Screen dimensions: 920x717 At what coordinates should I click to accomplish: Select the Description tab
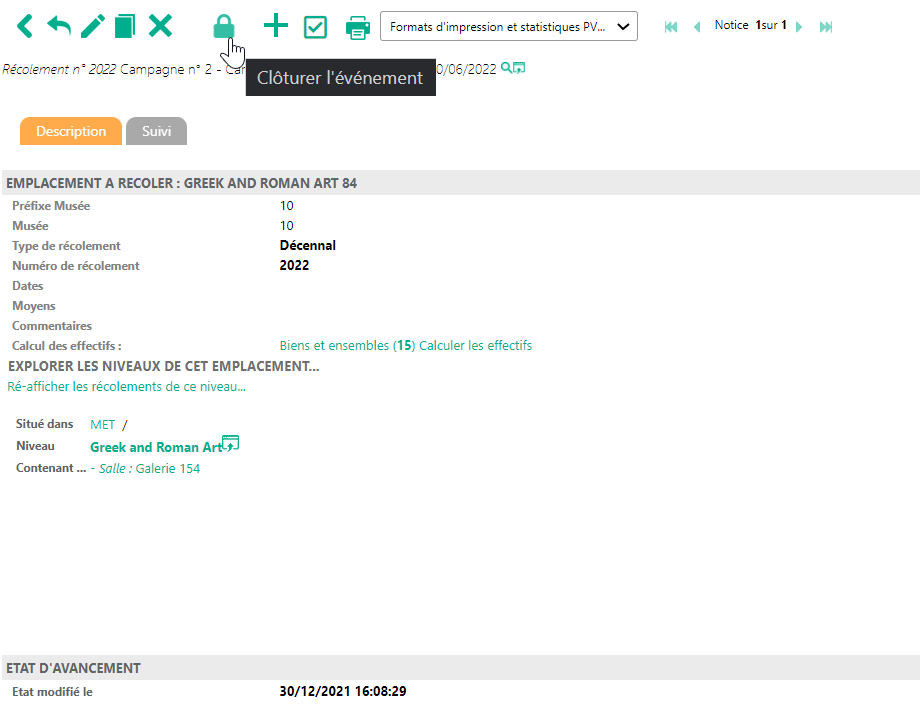(71, 131)
